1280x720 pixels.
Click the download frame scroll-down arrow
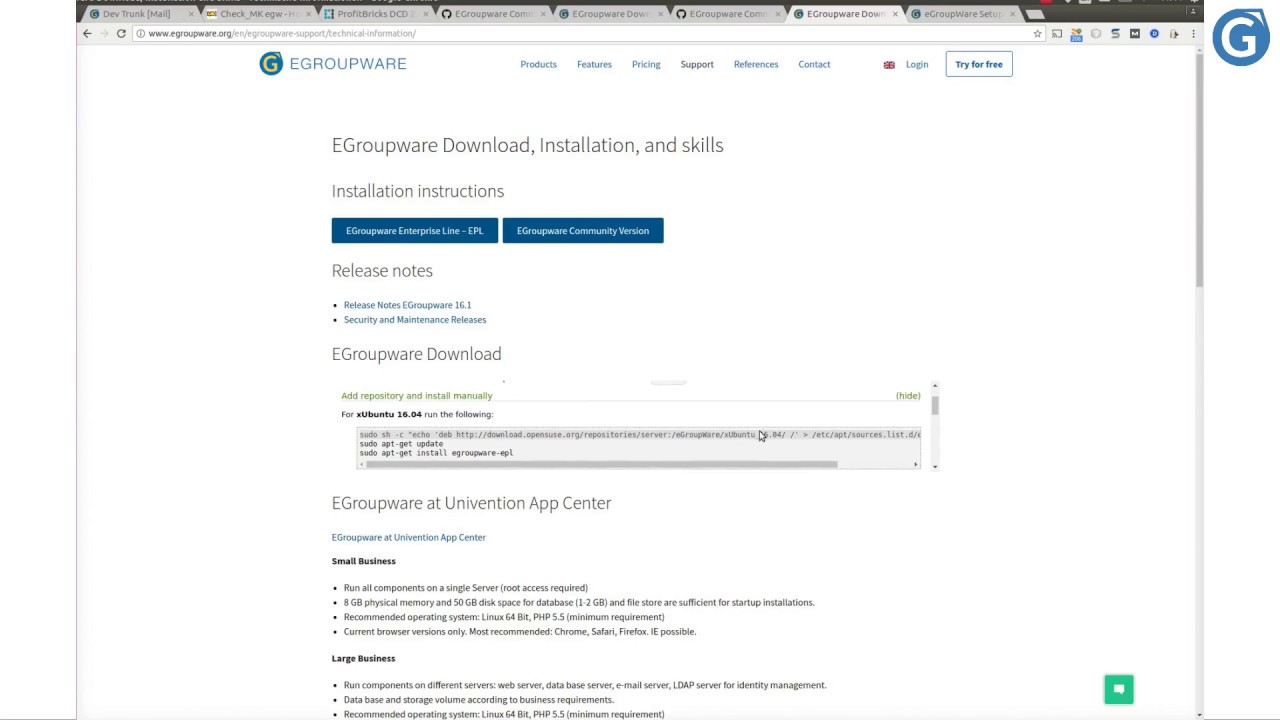(x=935, y=466)
